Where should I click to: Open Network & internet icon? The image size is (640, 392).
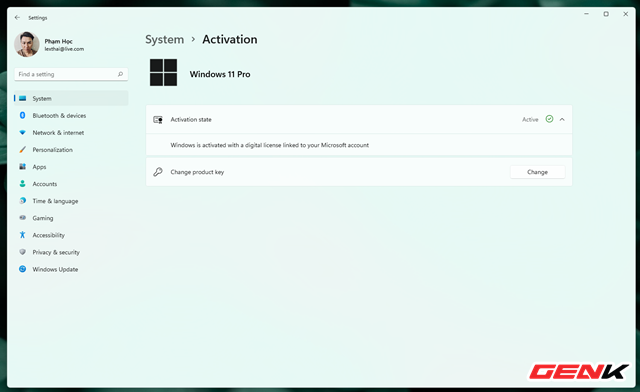[23, 133]
